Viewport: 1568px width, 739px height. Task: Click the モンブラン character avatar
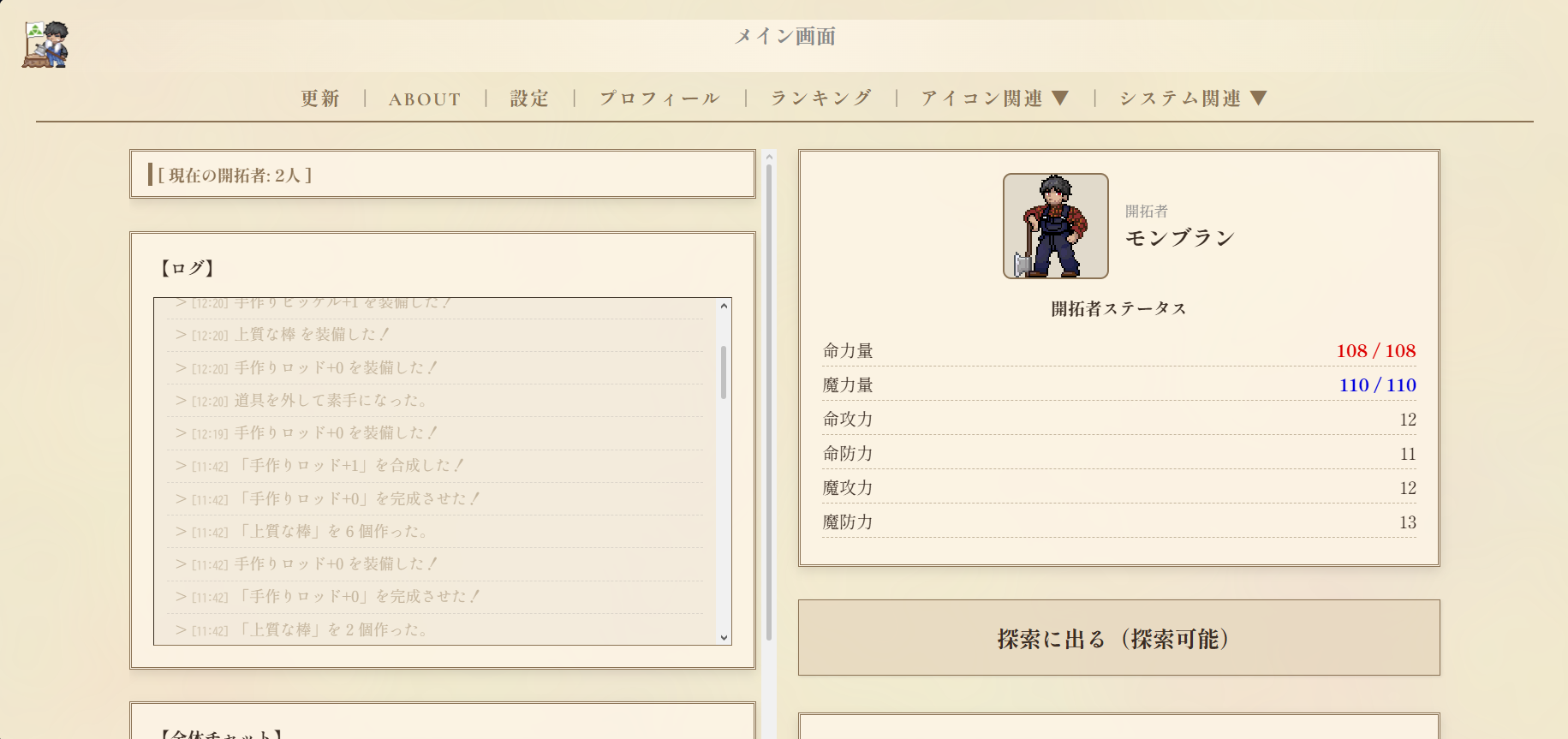tap(1055, 226)
